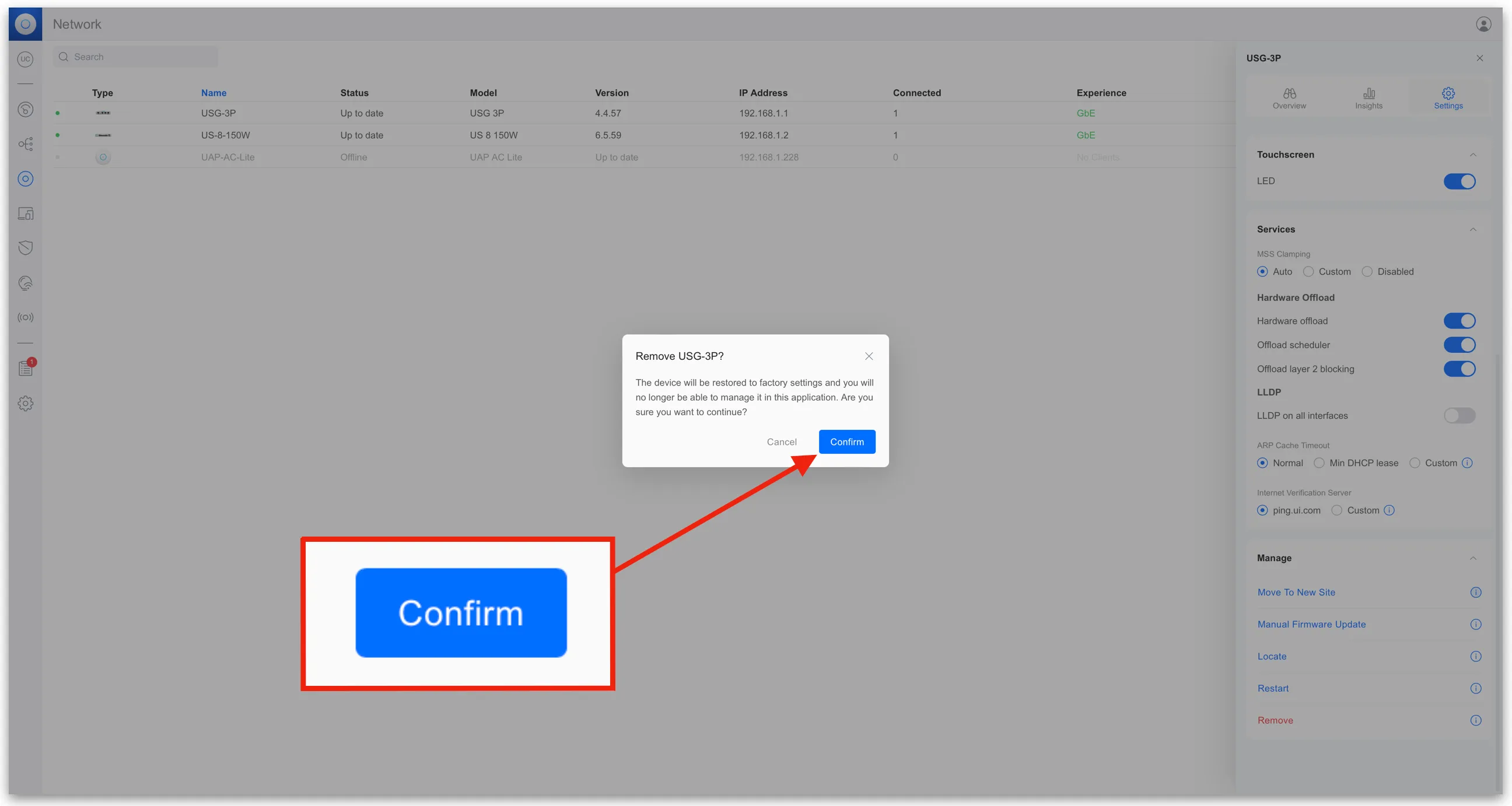
Task: Open the Client Devices sidebar icon
Action: click(x=25, y=213)
